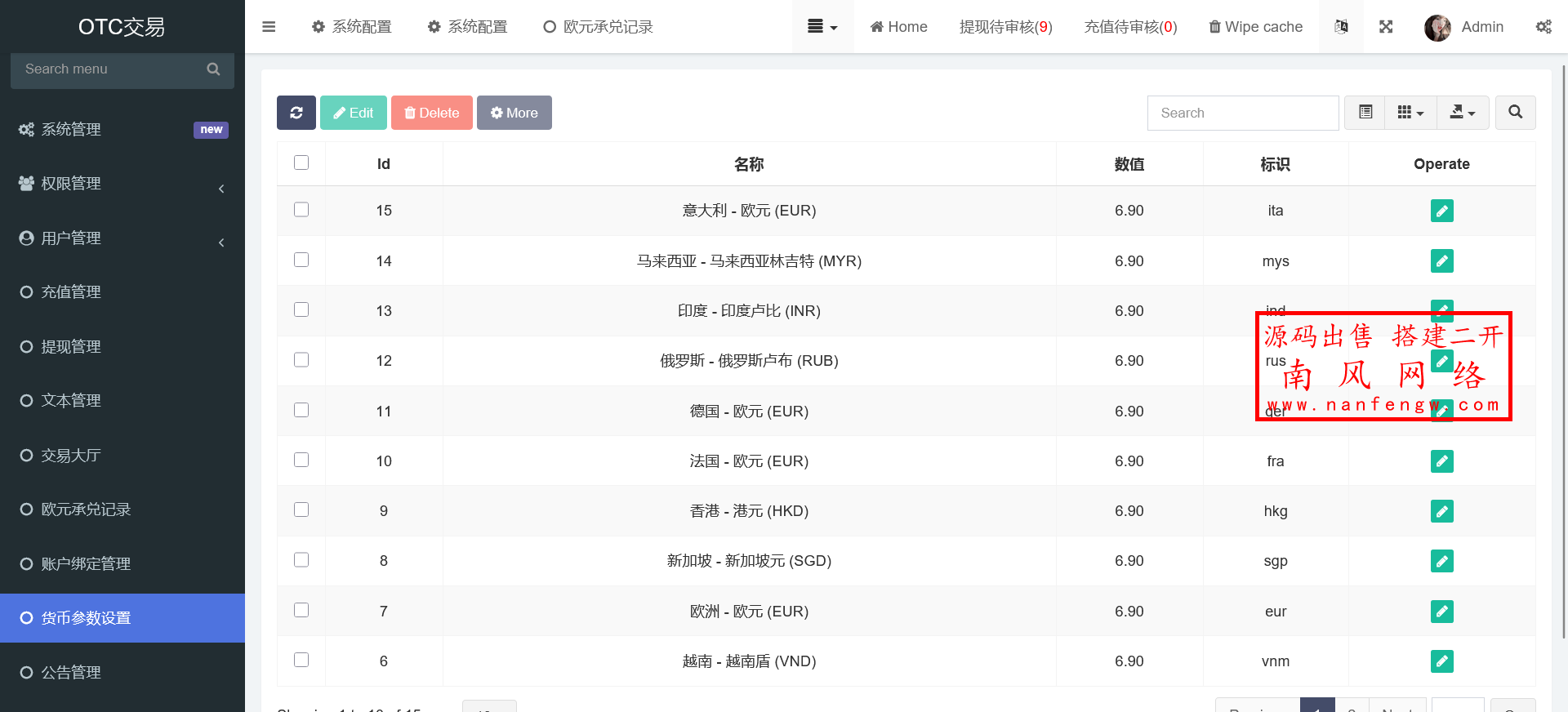The image size is (1568, 712).
Task: Open 欧元承兑记录 in the sidebar
Action: [122, 510]
